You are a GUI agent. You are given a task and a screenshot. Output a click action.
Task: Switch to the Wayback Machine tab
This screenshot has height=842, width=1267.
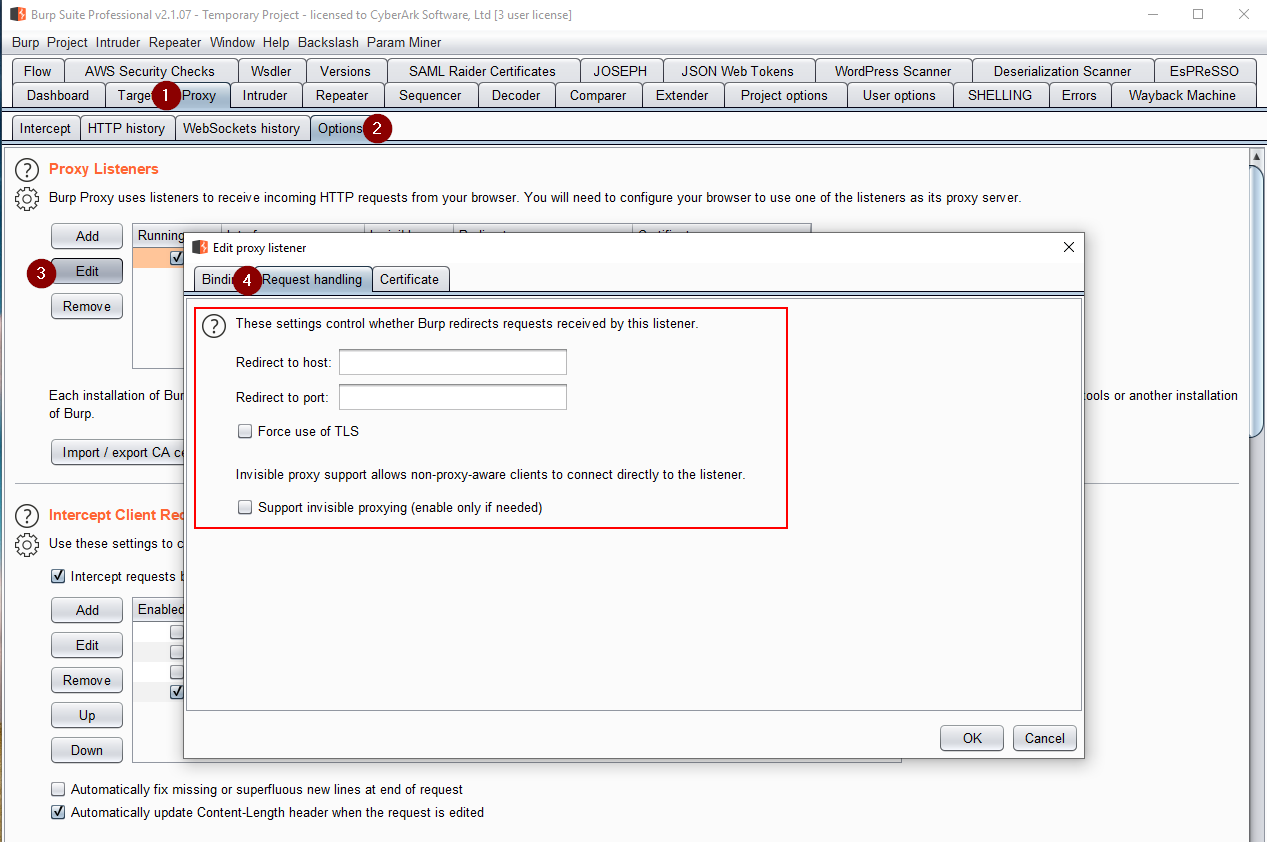[1182, 95]
